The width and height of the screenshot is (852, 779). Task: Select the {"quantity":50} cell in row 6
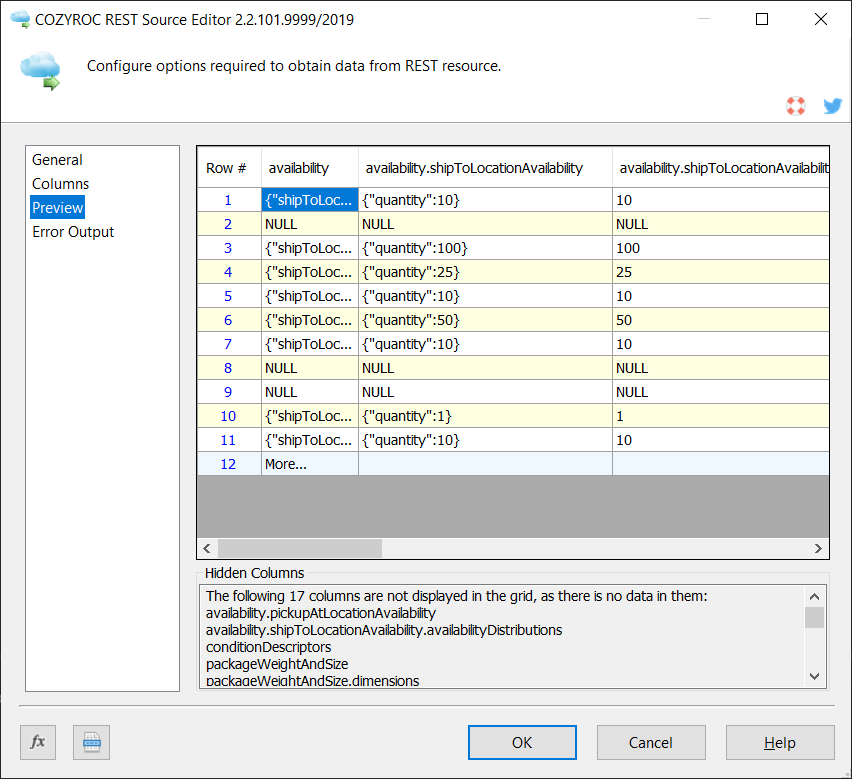point(485,320)
